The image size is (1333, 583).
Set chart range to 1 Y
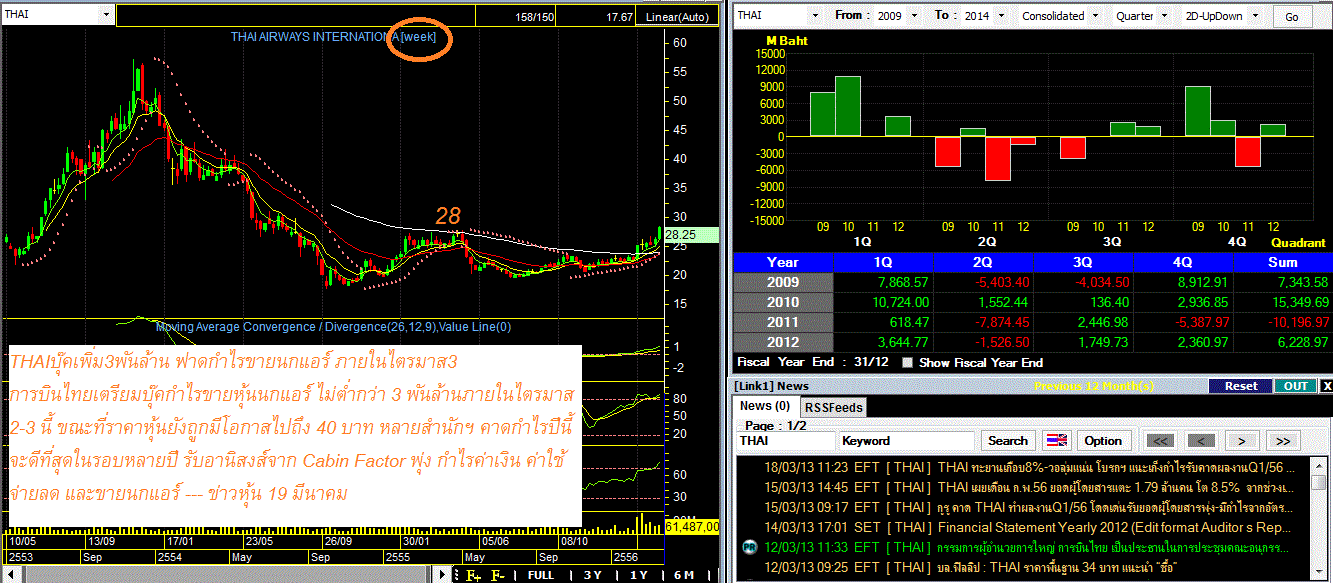[x=638, y=575]
